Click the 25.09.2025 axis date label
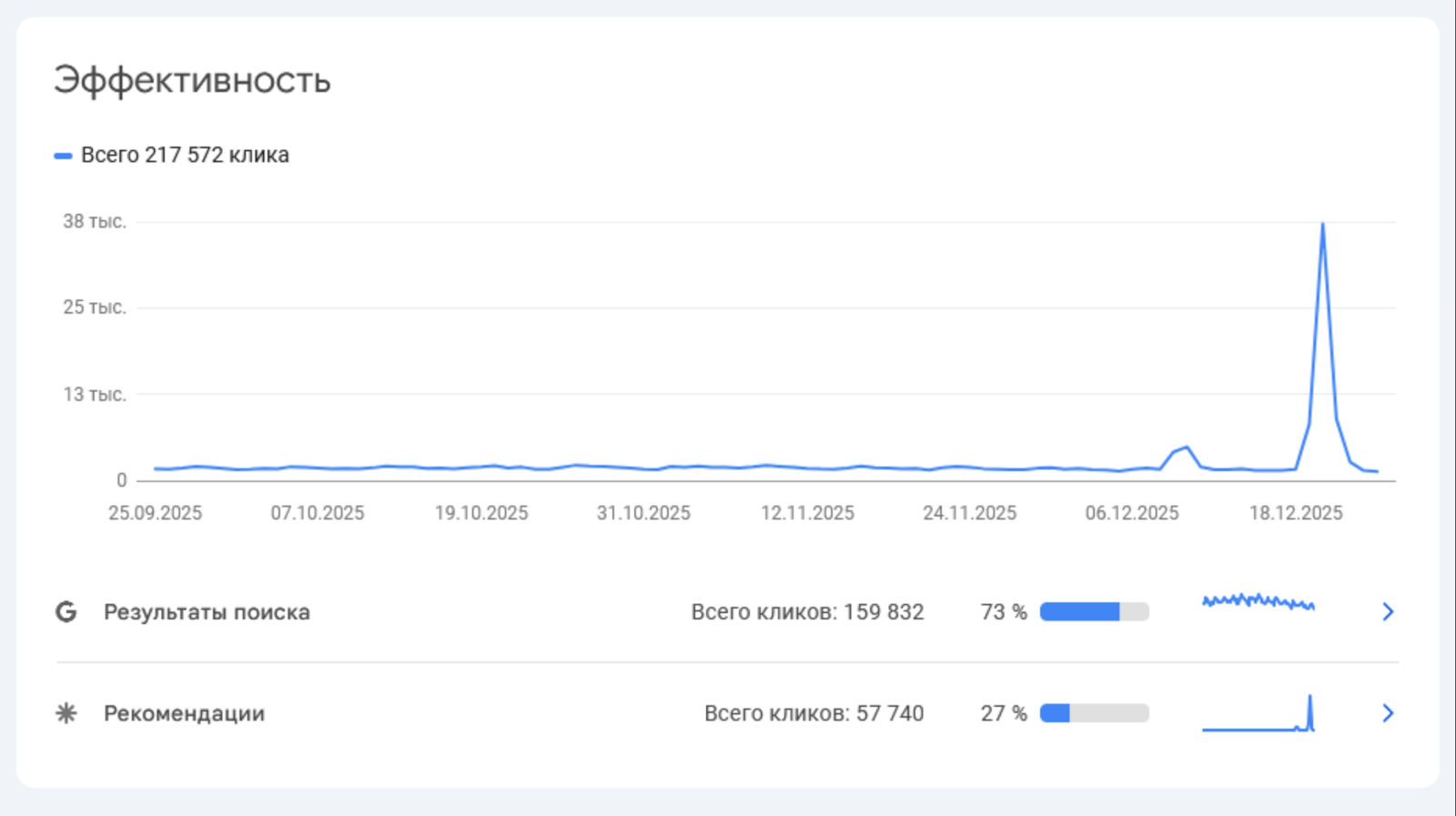The height and width of the screenshot is (816, 1456). 155,513
